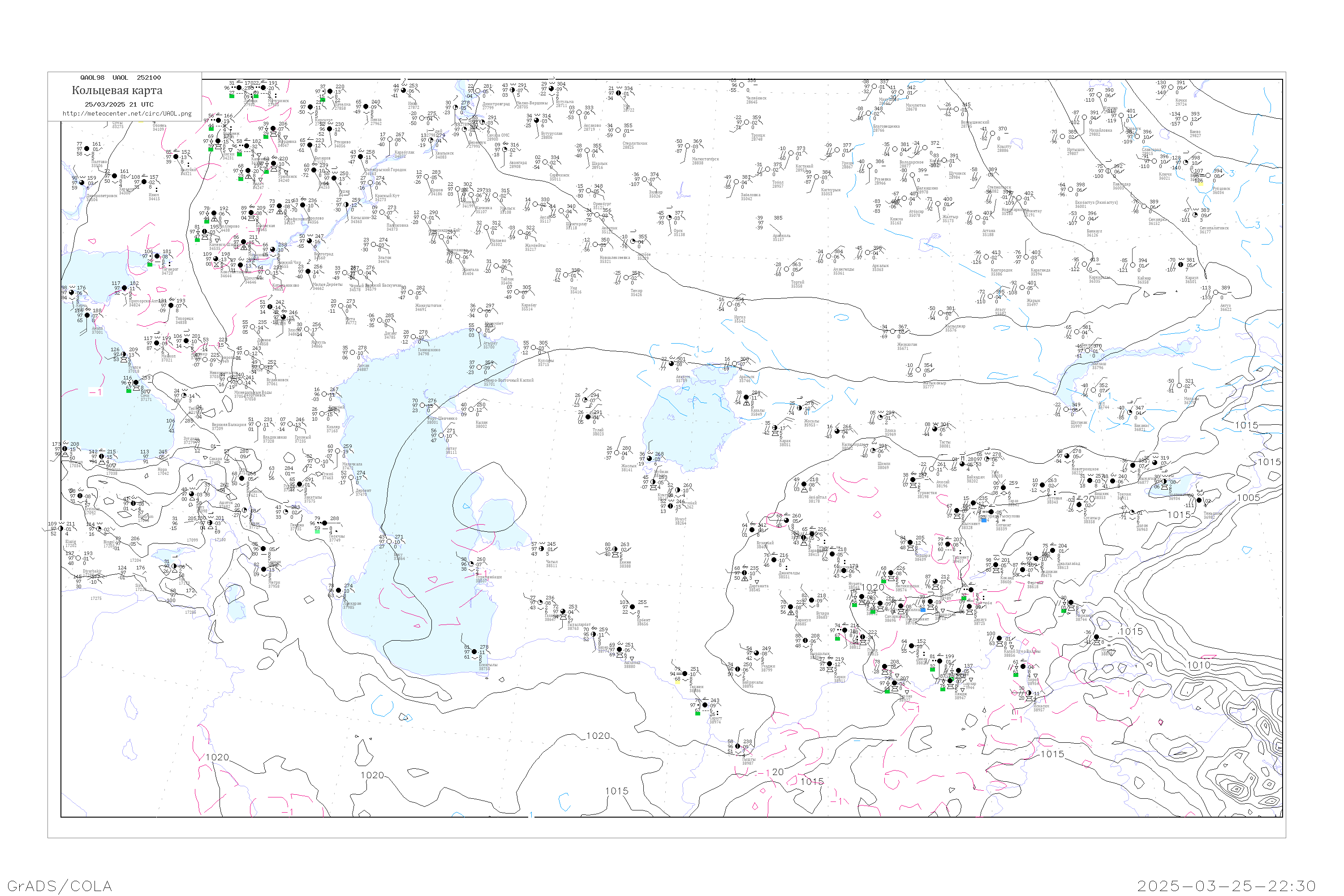
Task: Click the GrADS/COLA credit text
Action: click(60, 886)
